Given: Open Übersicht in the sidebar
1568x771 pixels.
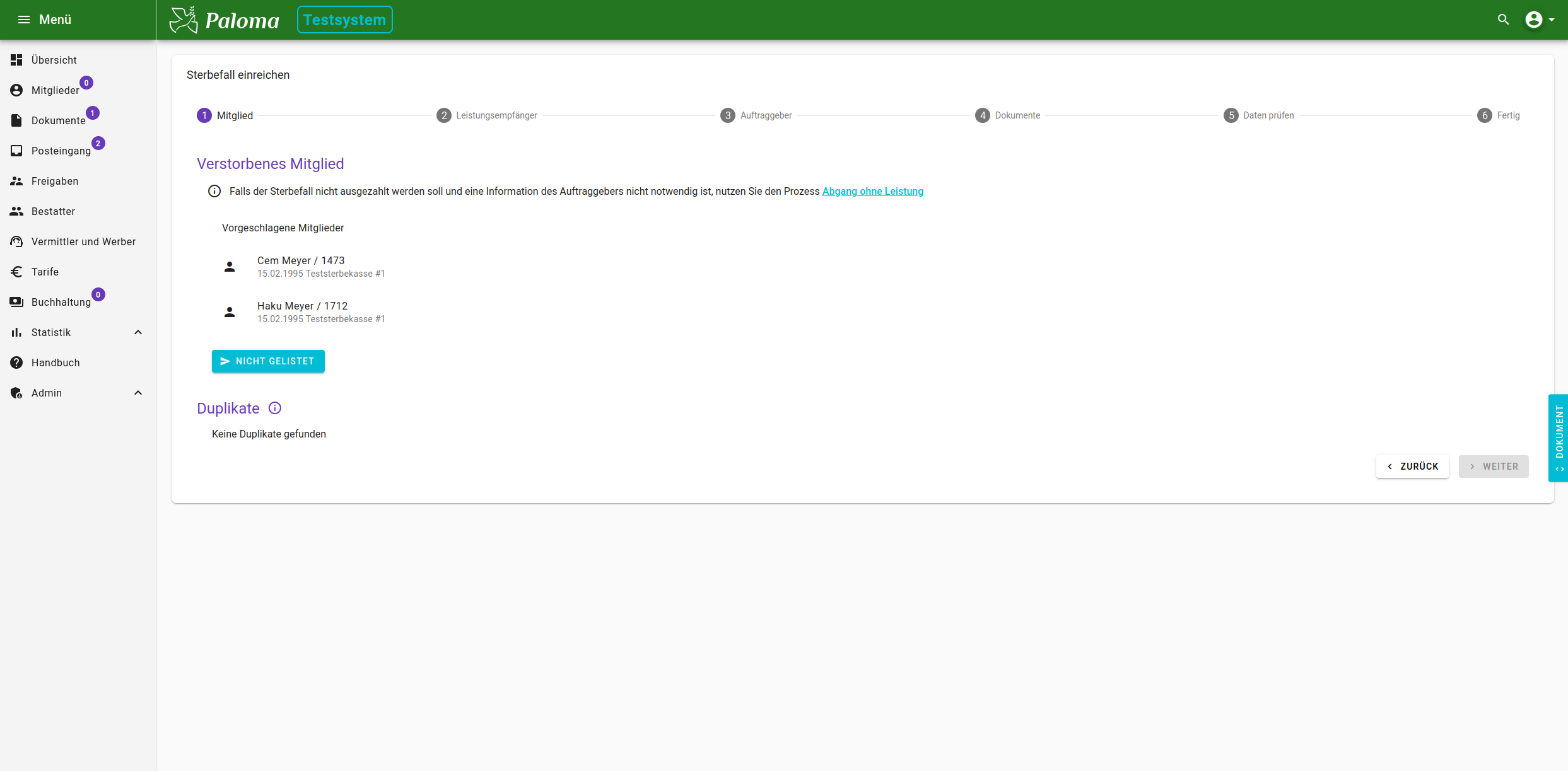Looking at the screenshot, I should tap(78, 60).
